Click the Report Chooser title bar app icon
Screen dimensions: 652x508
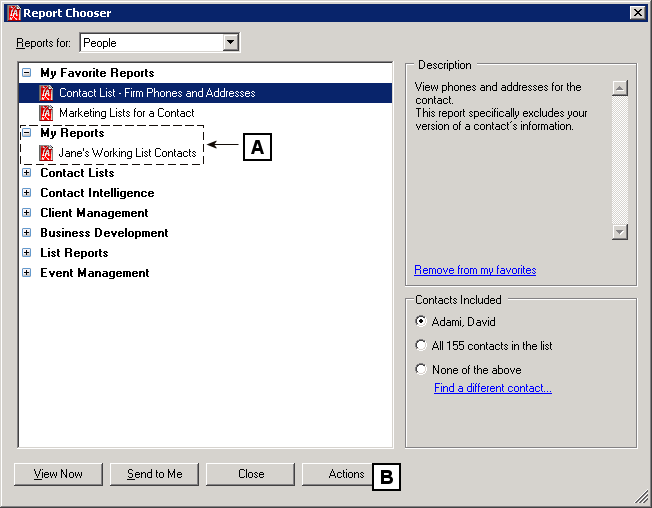pos(14,13)
